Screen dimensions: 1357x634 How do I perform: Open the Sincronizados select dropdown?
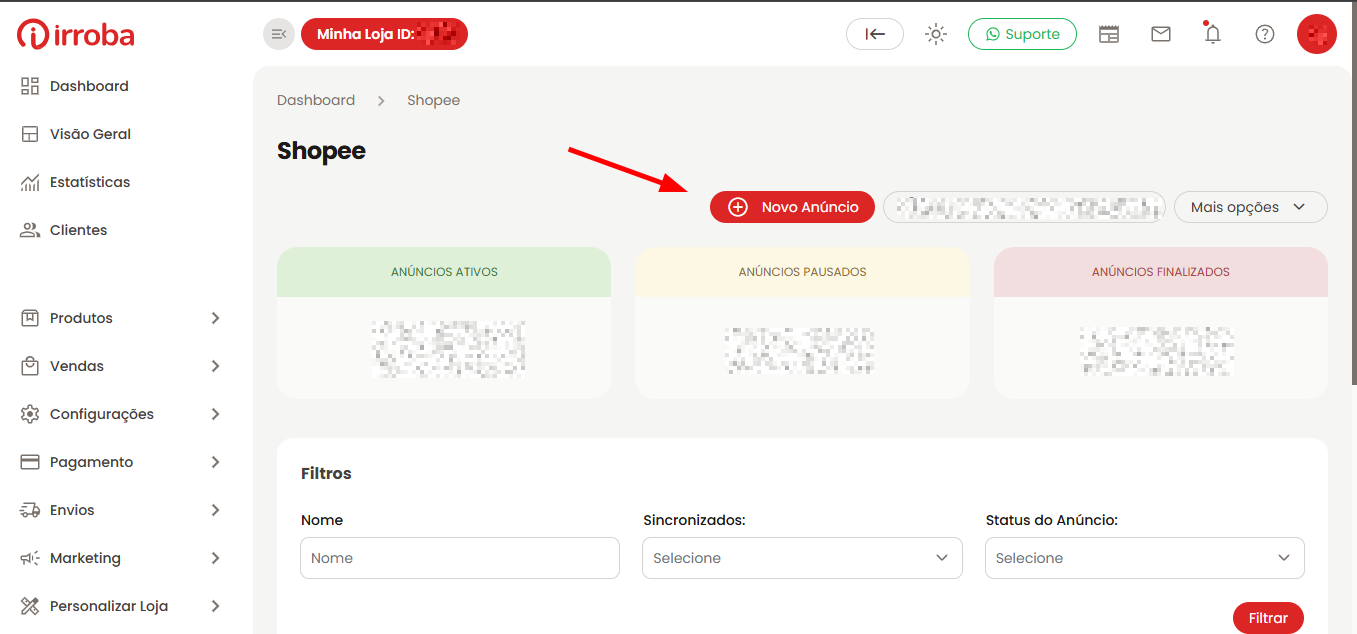point(802,558)
